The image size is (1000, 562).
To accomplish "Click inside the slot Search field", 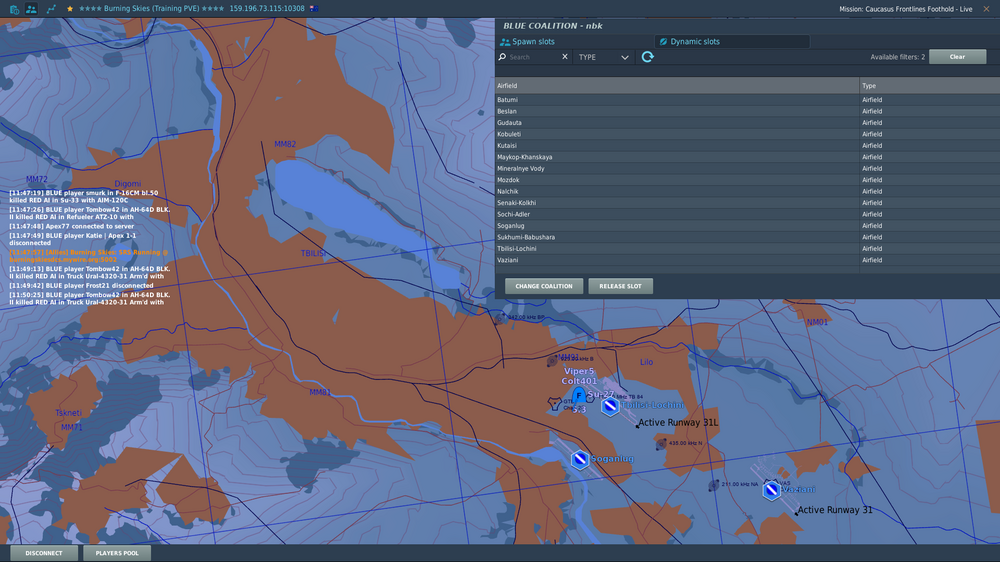I will [532, 57].
